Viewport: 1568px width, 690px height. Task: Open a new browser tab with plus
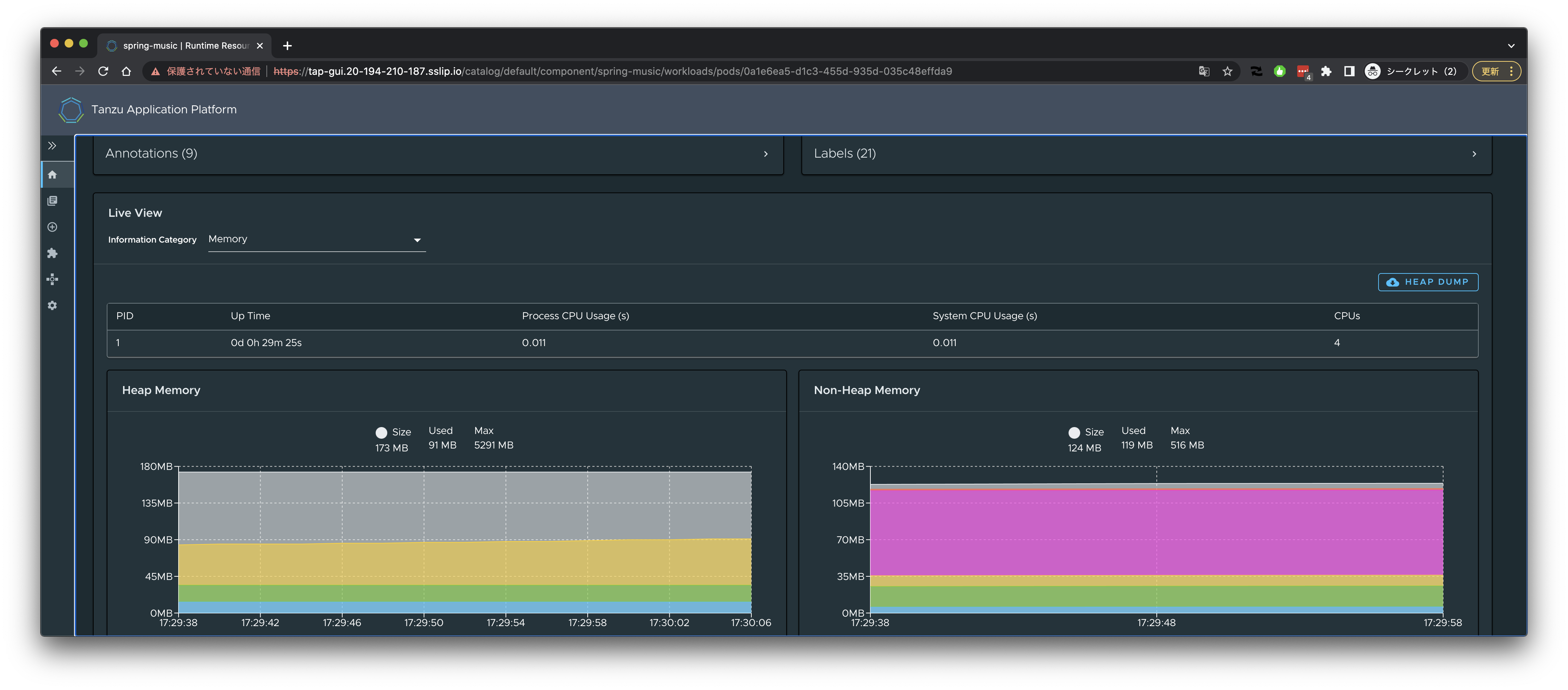click(287, 46)
